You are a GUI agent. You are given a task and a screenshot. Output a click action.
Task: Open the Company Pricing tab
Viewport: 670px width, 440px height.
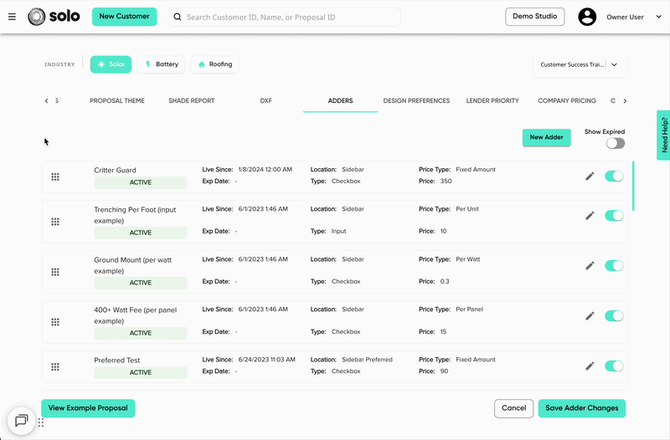tap(567, 101)
